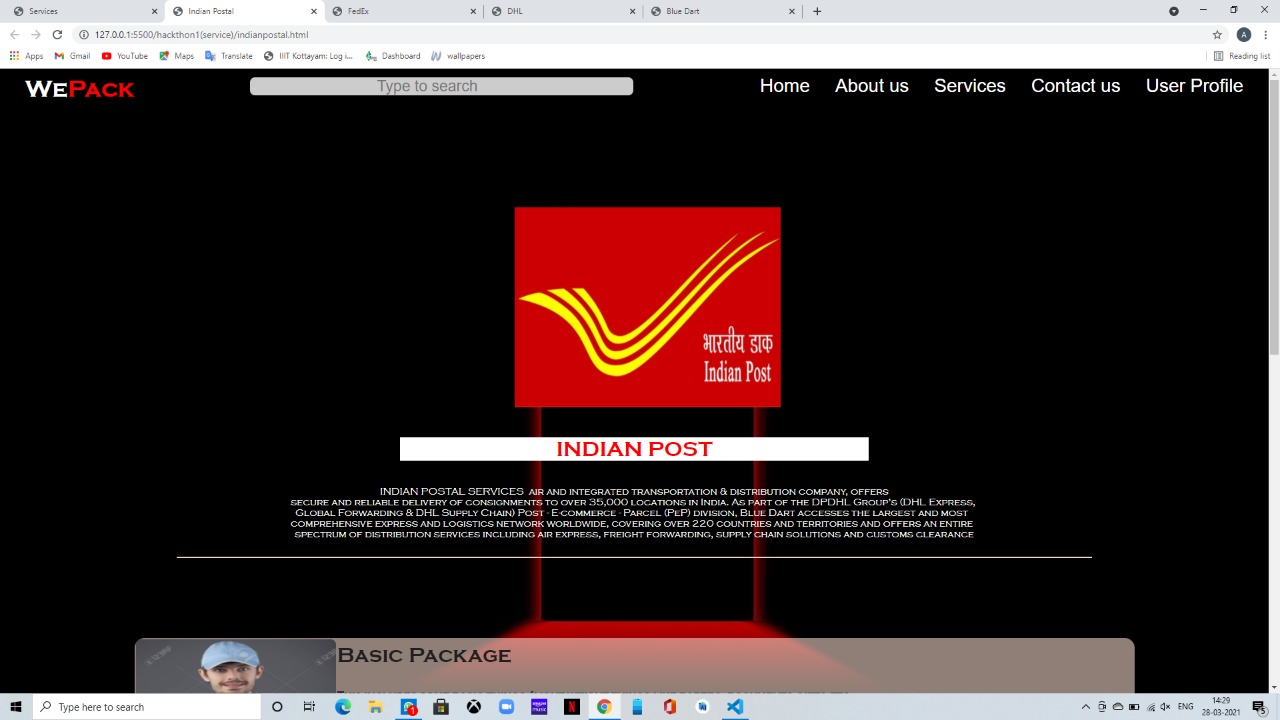The image size is (1280, 720).
Task: Switch to the DHL browser tab
Action: coord(562,11)
